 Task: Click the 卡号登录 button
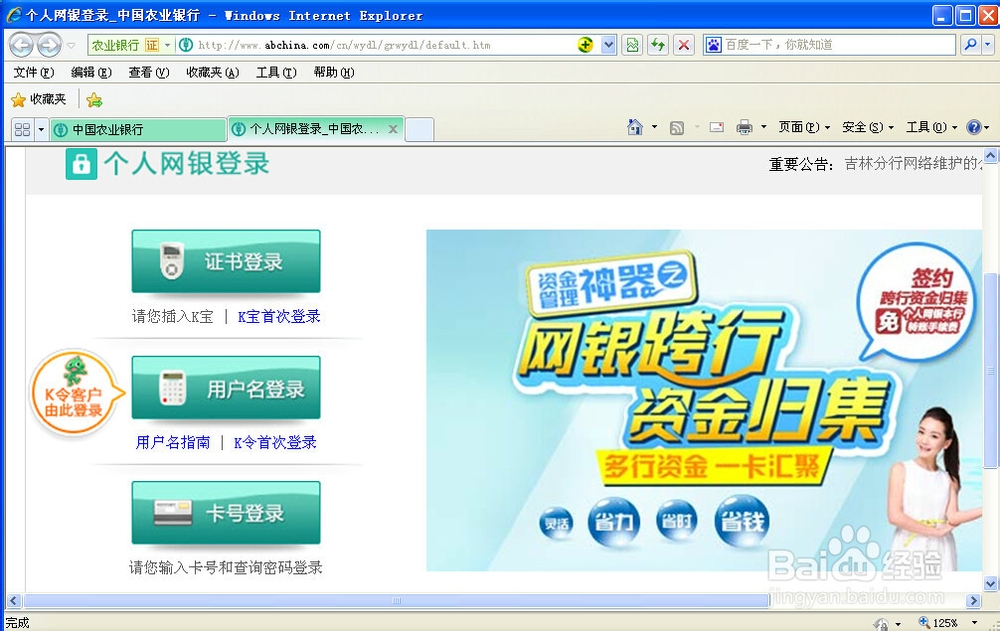[x=226, y=513]
